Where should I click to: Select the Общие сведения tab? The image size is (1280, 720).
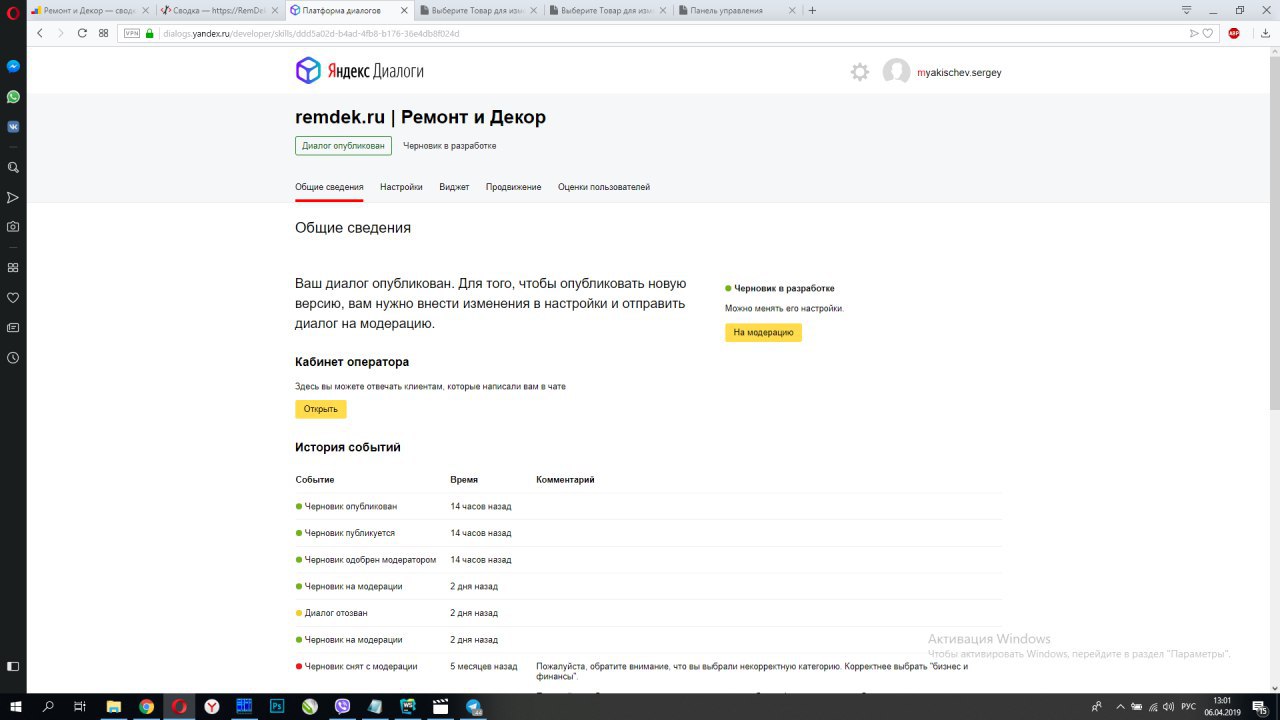click(x=329, y=187)
